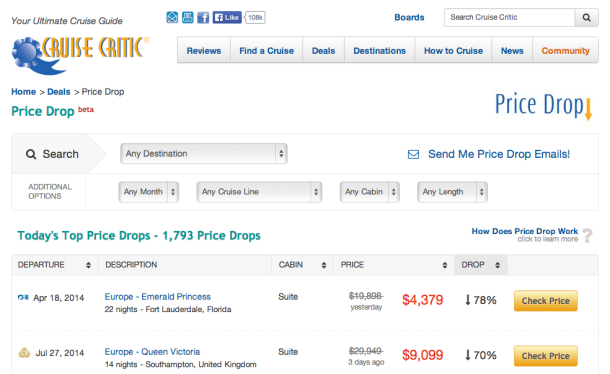The image size is (610, 374).
Task: Open the Find a Cruise menu
Action: (x=266, y=51)
